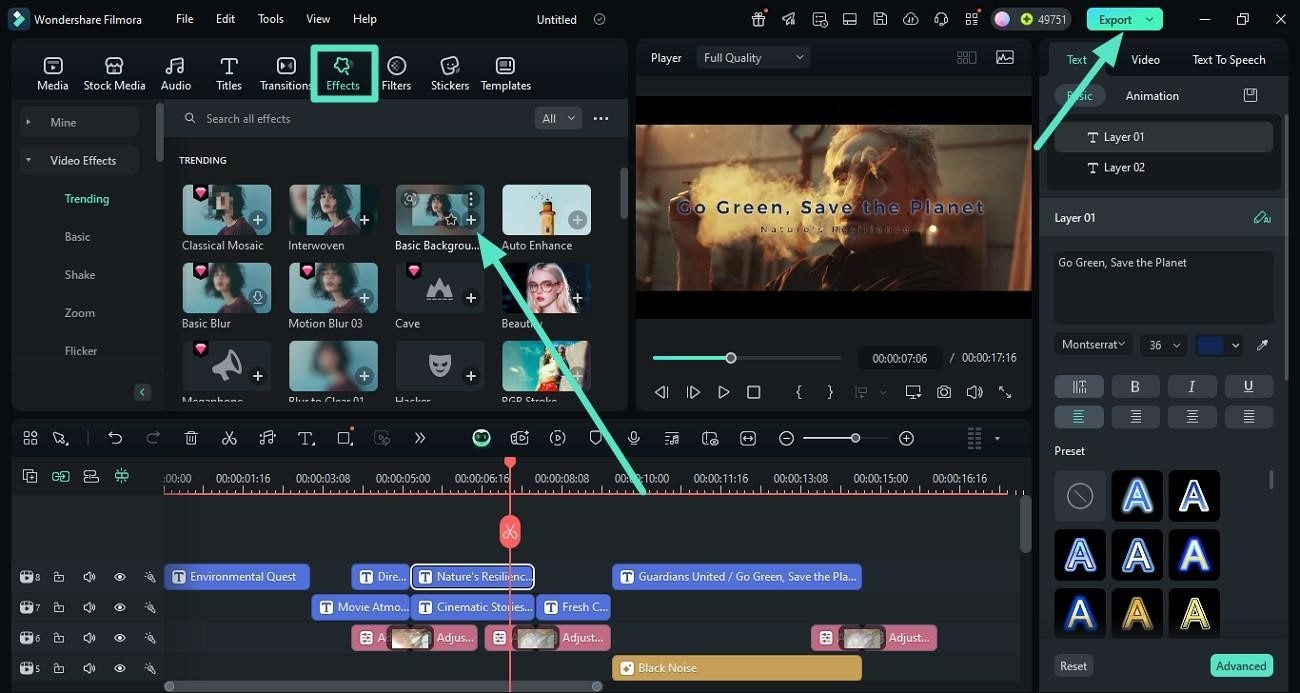Click the microphone voiceover record icon

click(633, 438)
